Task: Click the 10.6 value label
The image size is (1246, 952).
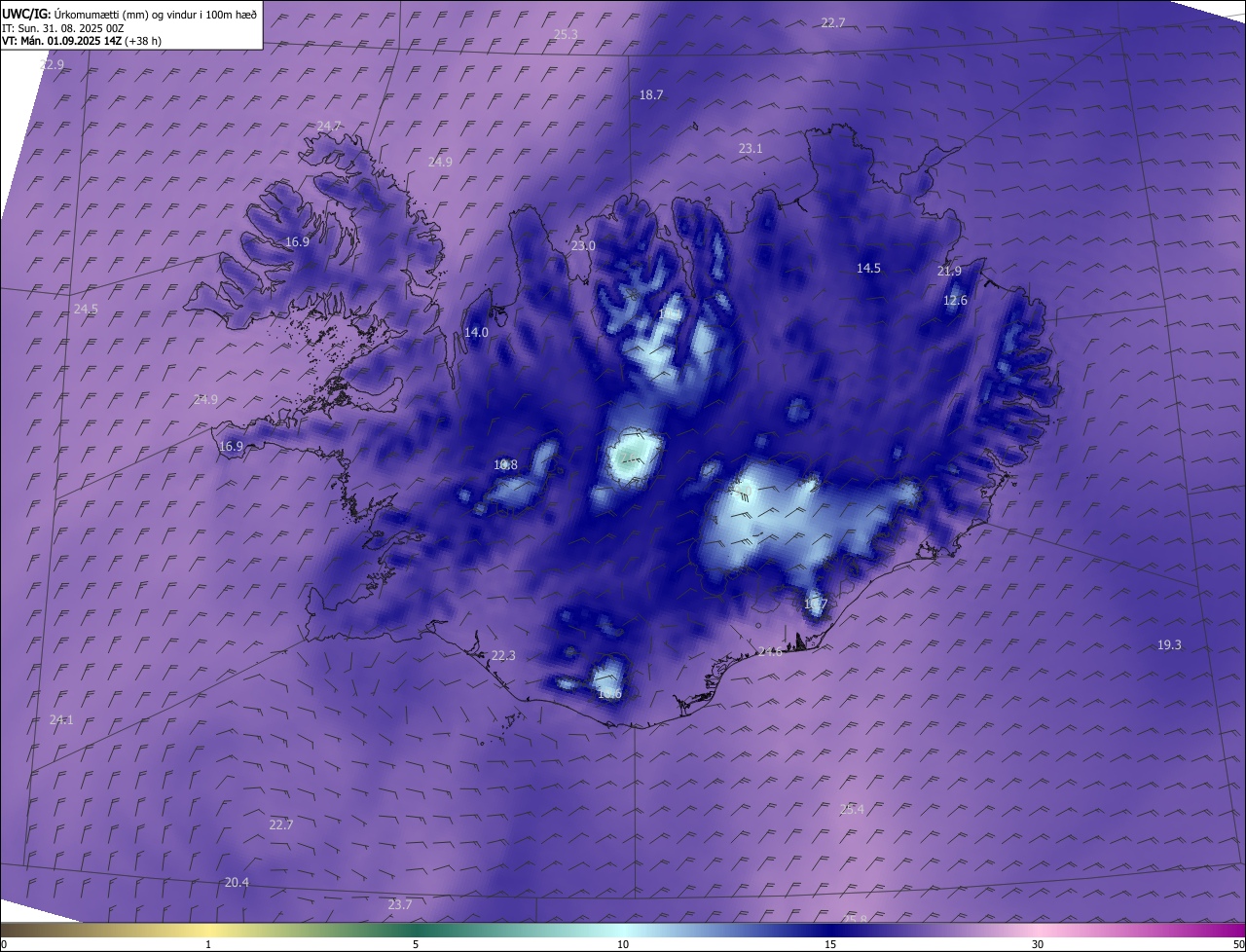Action: click(609, 693)
